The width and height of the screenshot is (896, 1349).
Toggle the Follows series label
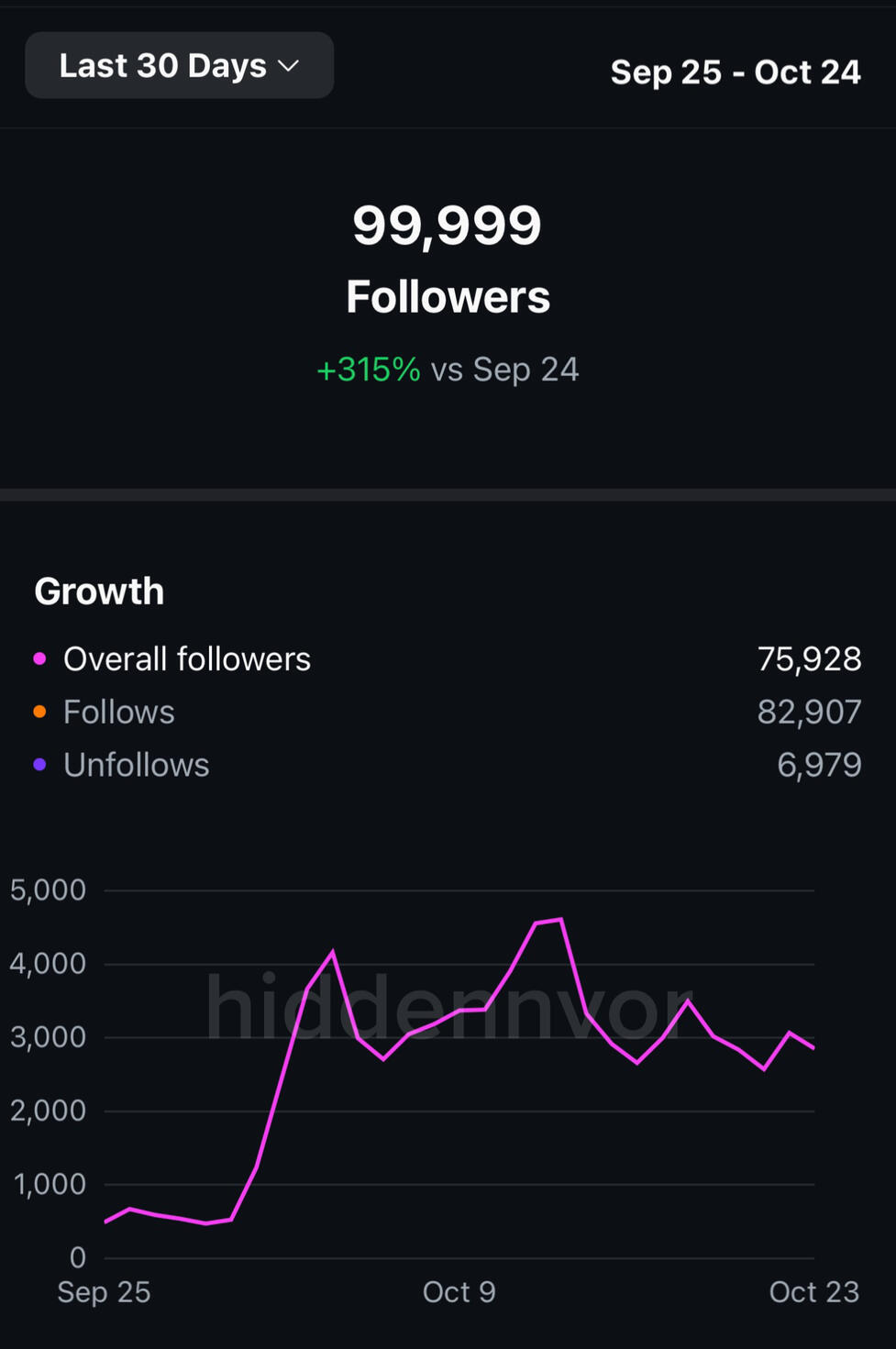click(118, 713)
